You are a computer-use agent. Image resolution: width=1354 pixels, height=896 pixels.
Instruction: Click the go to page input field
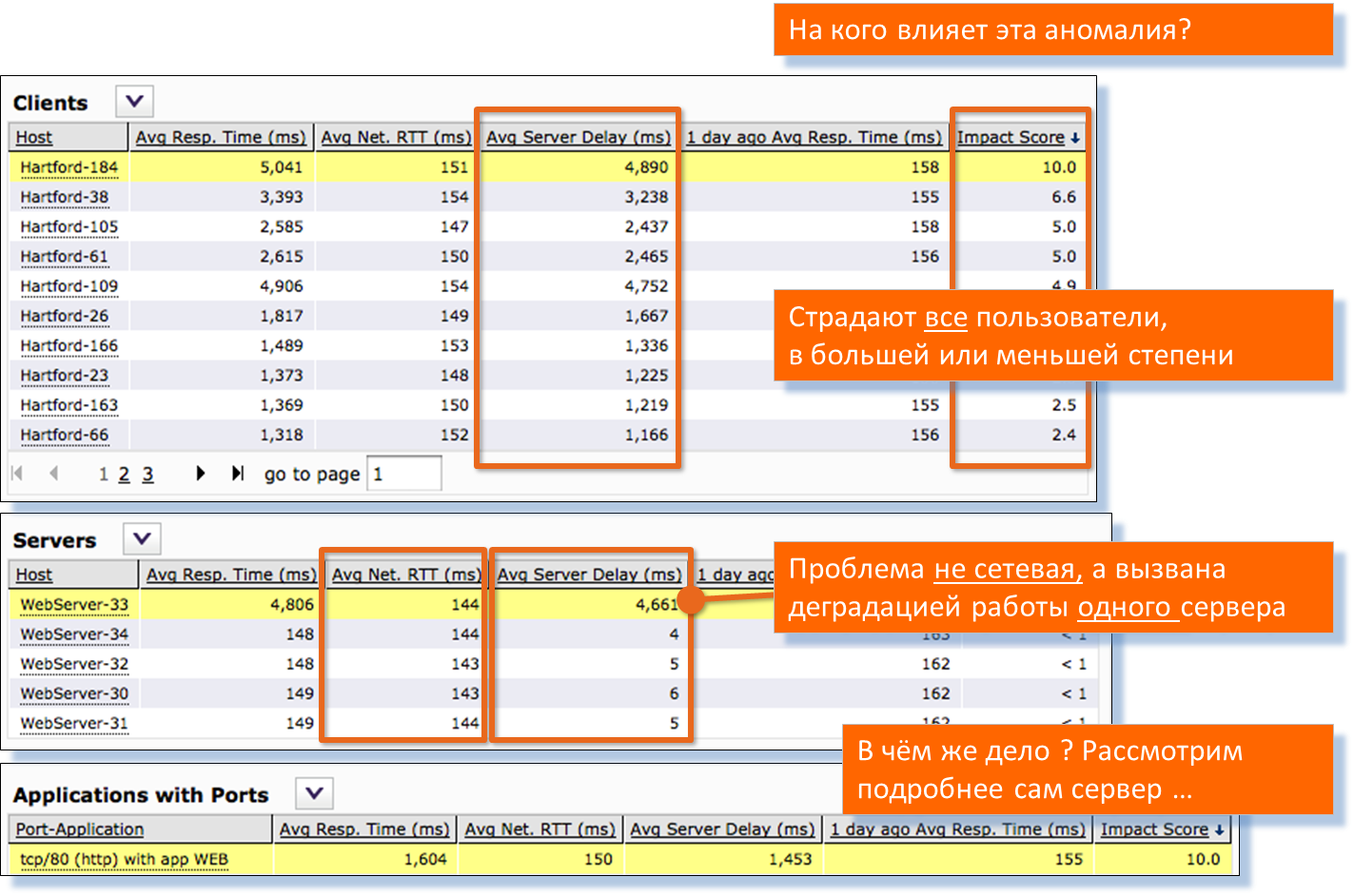pyautogui.click(x=404, y=474)
